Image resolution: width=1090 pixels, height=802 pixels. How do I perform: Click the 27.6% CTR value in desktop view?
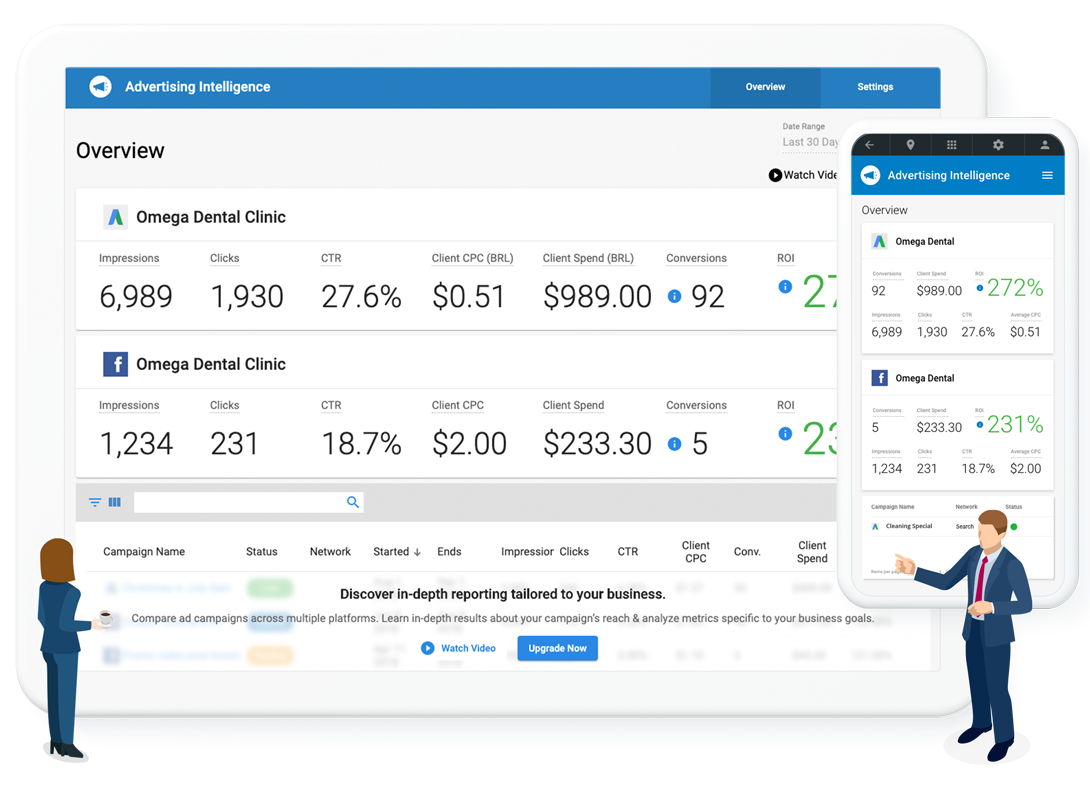coord(361,297)
